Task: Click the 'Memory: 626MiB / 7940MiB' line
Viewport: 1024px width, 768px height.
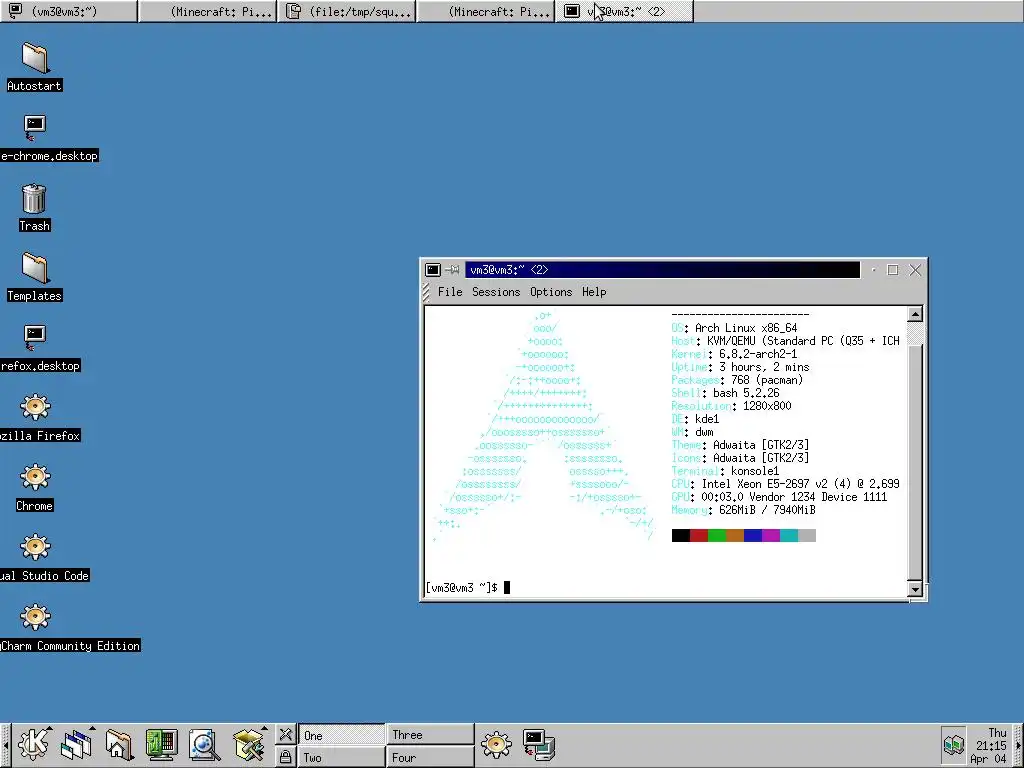Action: click(743, 510)
